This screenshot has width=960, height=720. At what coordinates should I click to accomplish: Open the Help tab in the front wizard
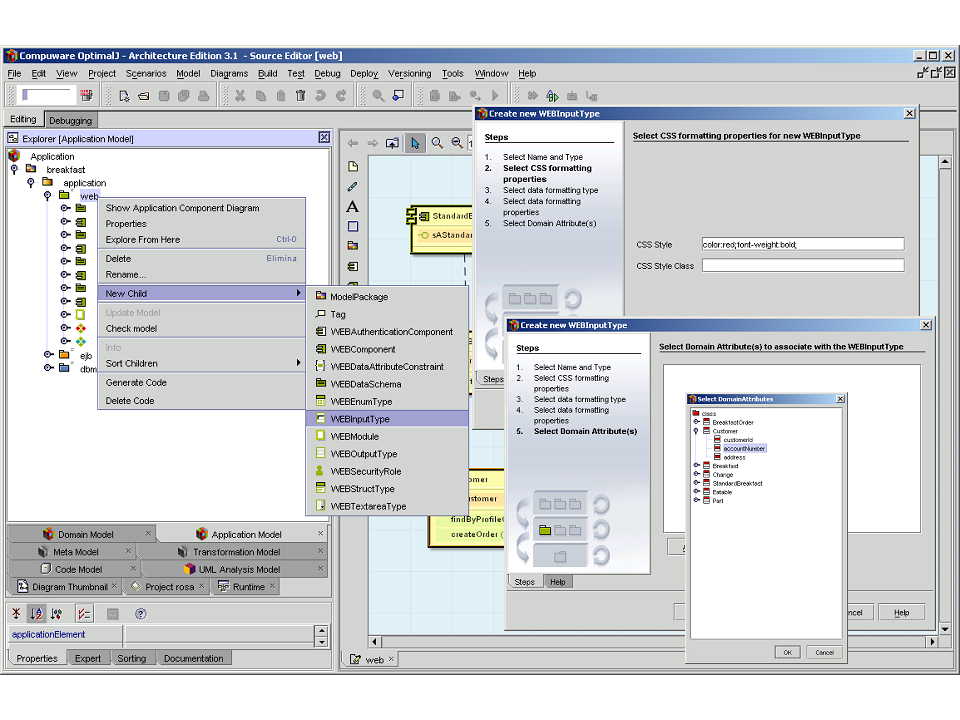[557, 582]
